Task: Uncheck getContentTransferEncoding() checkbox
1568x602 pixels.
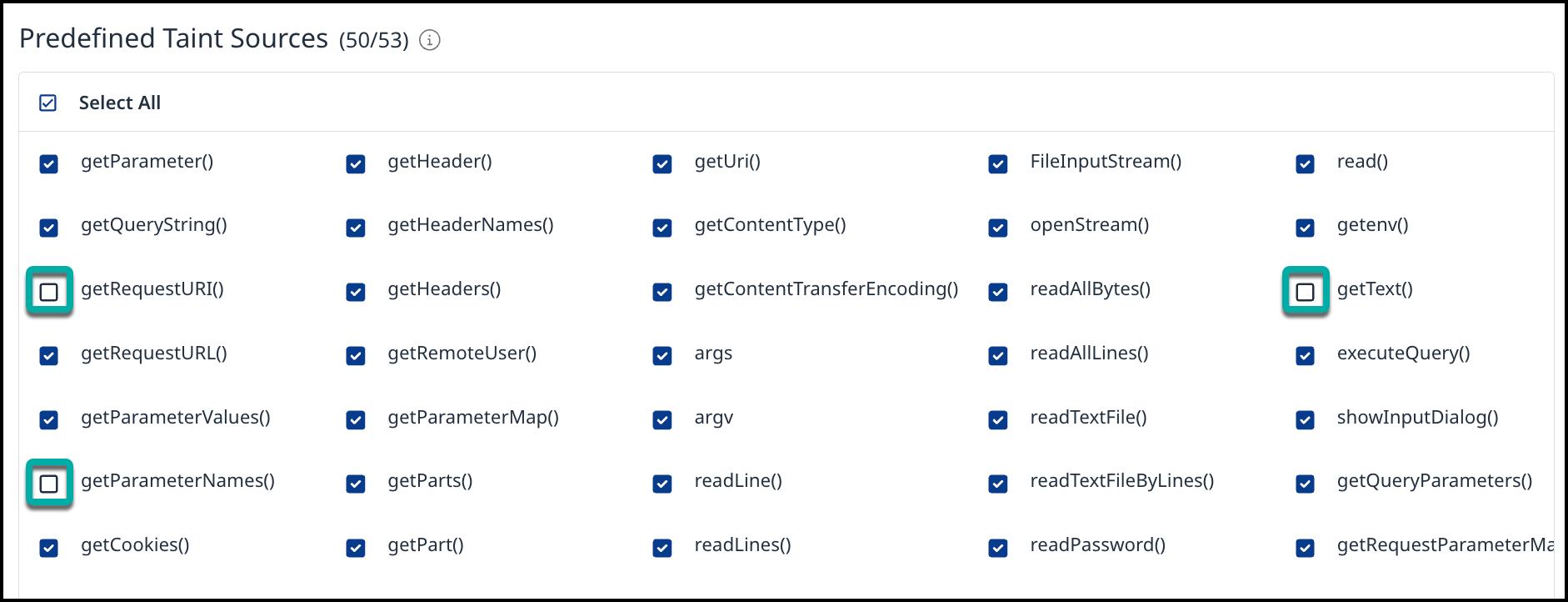Action: click(x=662, y=292)
